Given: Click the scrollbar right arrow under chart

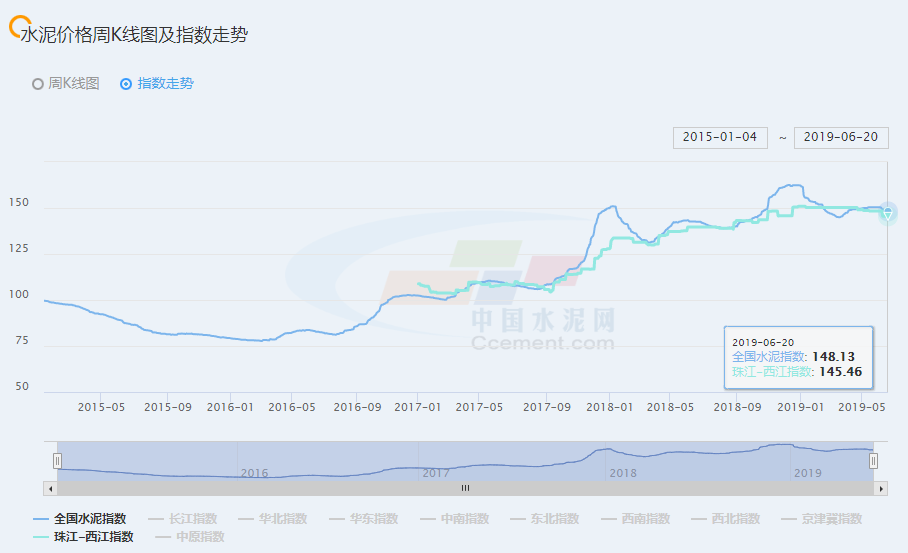Looking at the screenshot, I should pyautogui.click(x=881, y=488).
